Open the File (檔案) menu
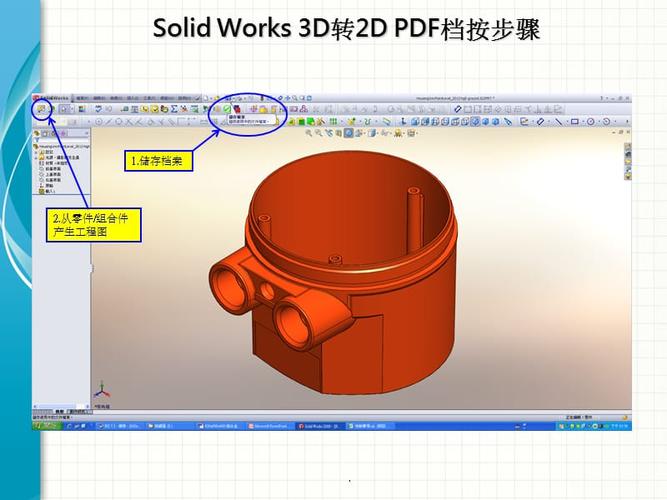The width and height of the screenshot is (667, 500). coord(83,98)
